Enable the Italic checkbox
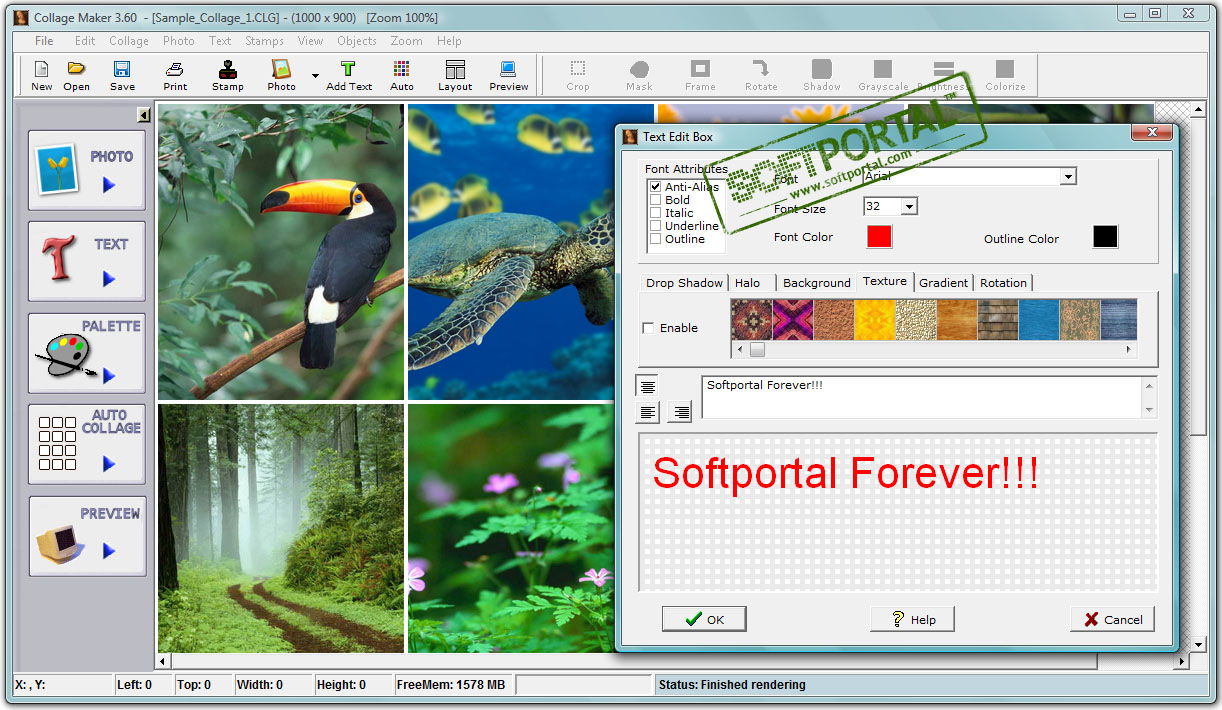1222x710 pixels. point(656,213)
